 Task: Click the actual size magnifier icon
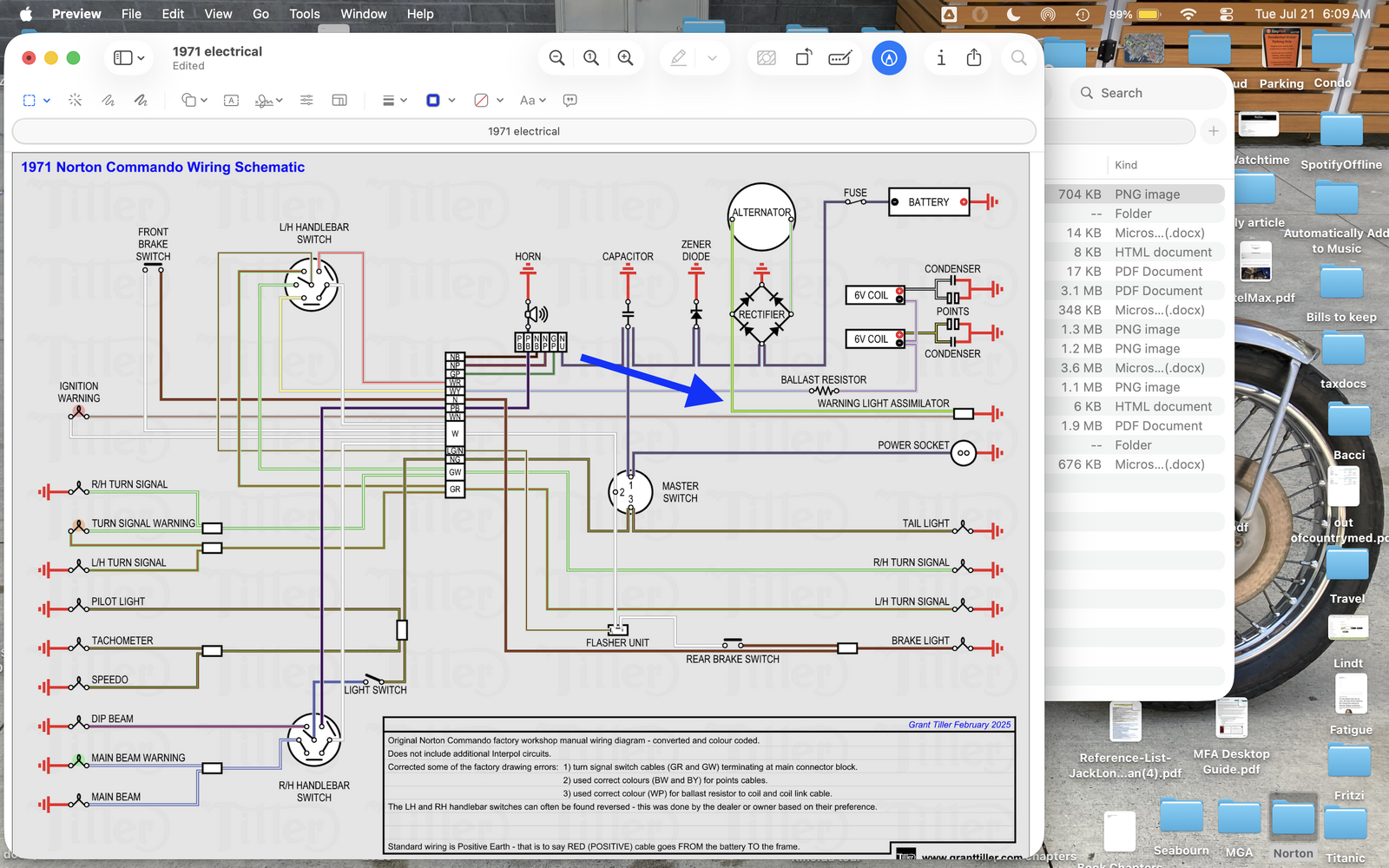[x=591, y=58]
